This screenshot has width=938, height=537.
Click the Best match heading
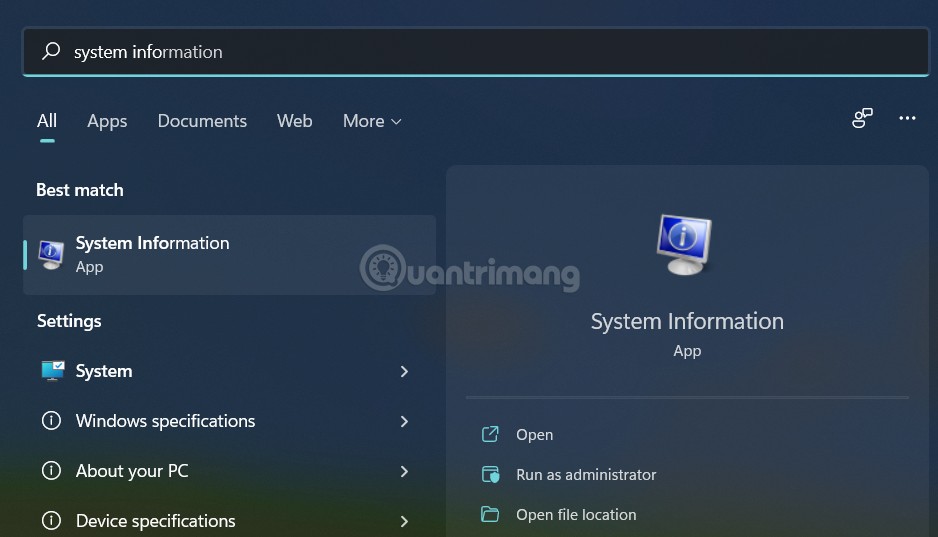[80, 190]
